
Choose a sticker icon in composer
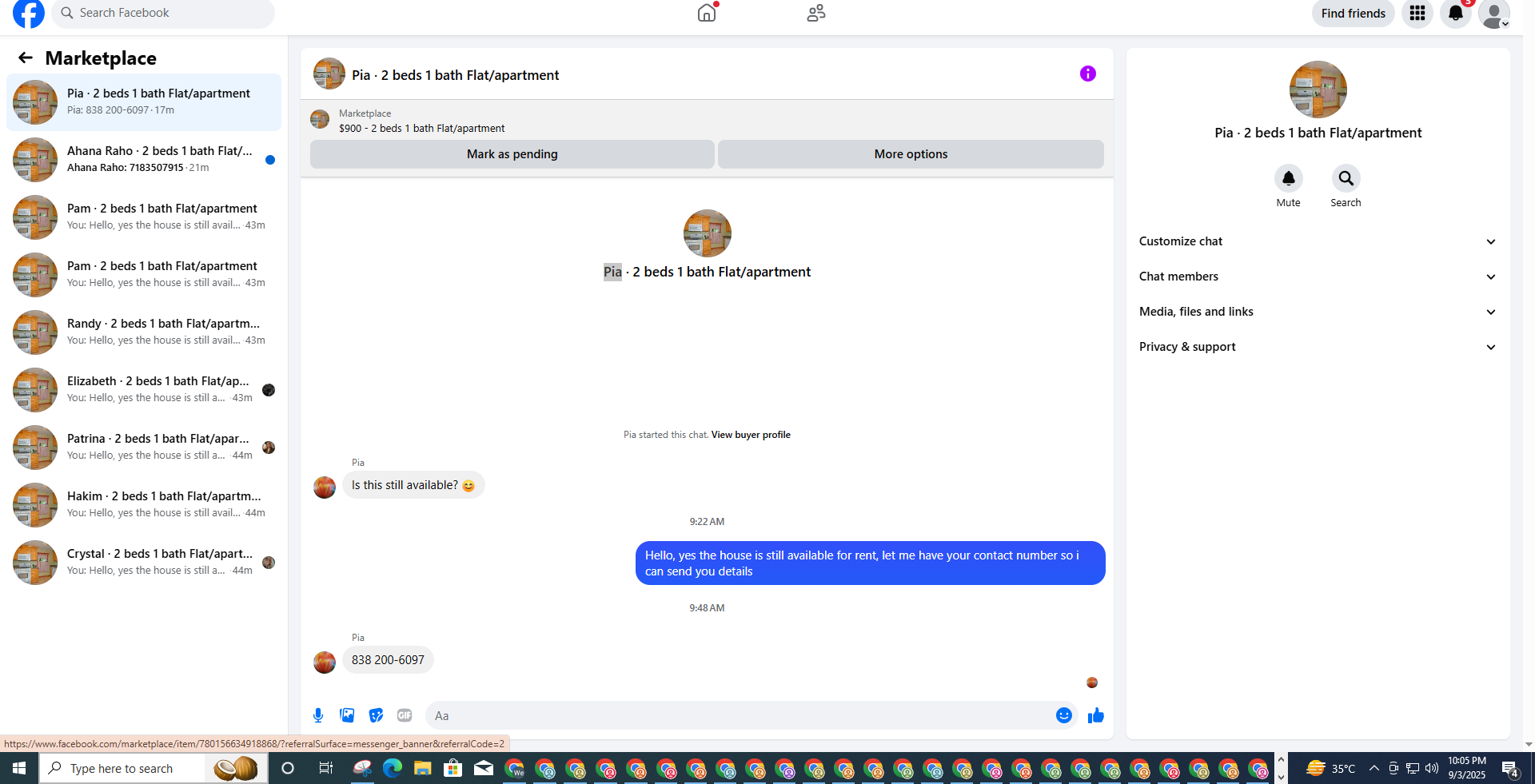point(376,715)
